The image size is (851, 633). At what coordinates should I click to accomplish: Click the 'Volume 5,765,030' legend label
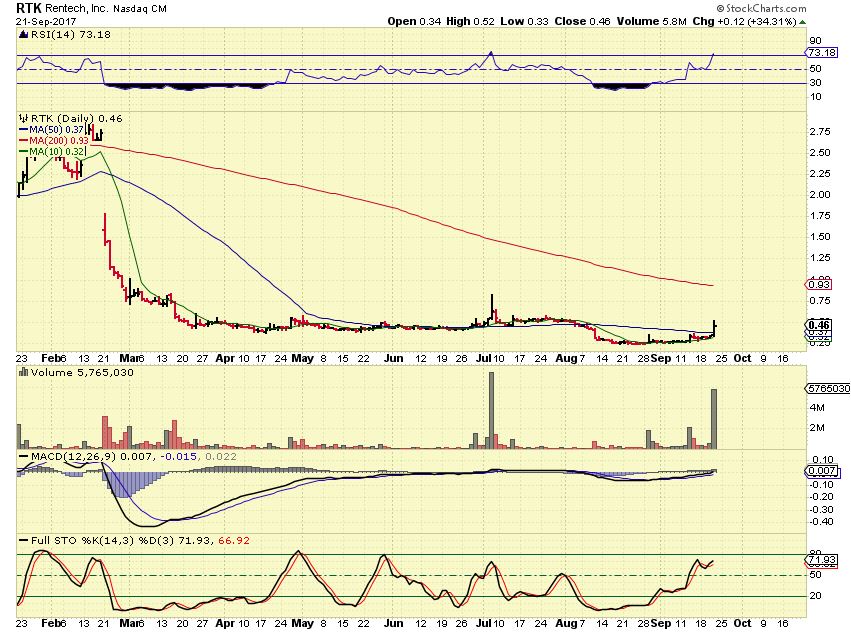point(82,372)
